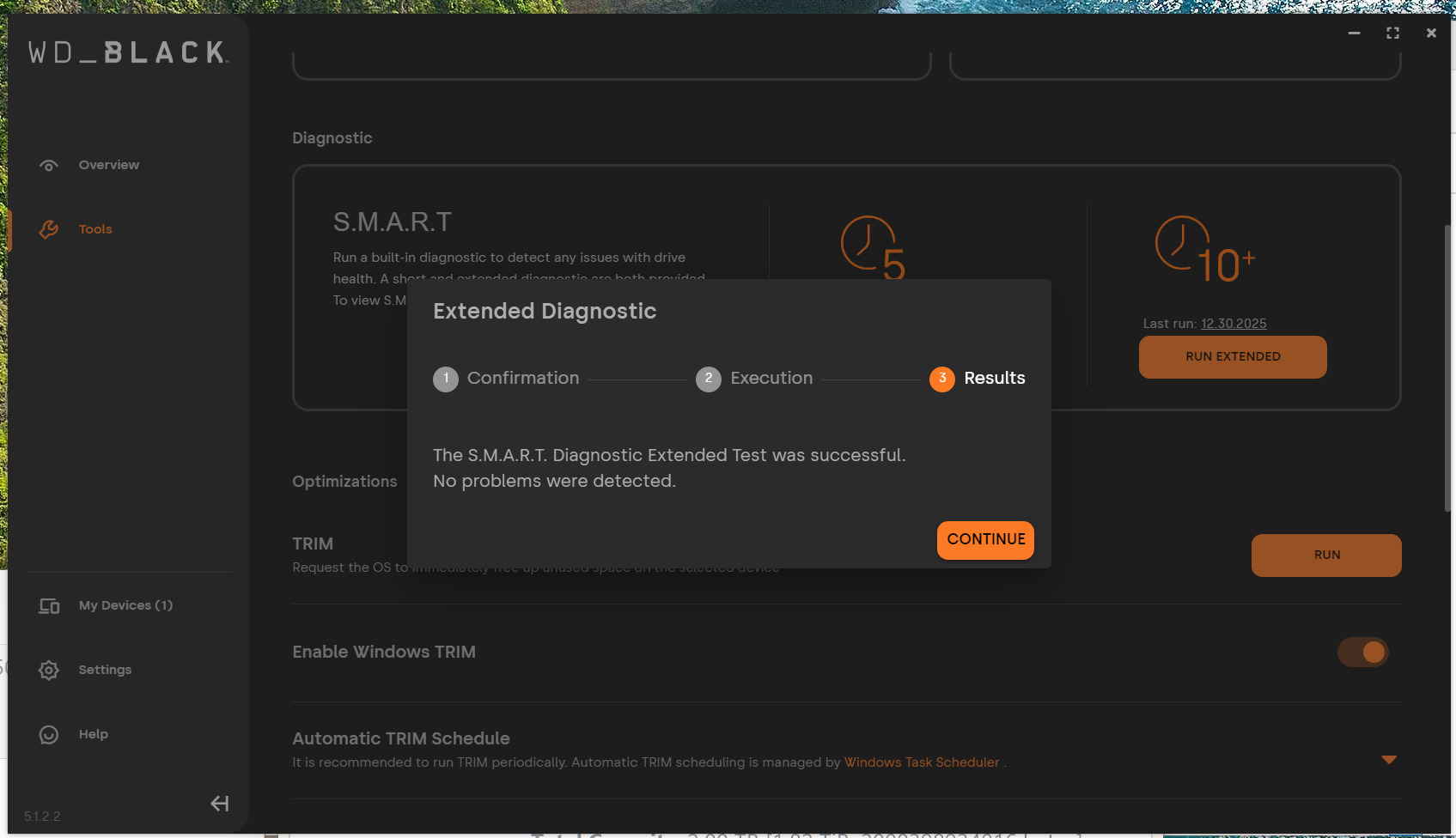Click the Tools wrench icon
This screenshot has height=838, width=1456.
49,229
